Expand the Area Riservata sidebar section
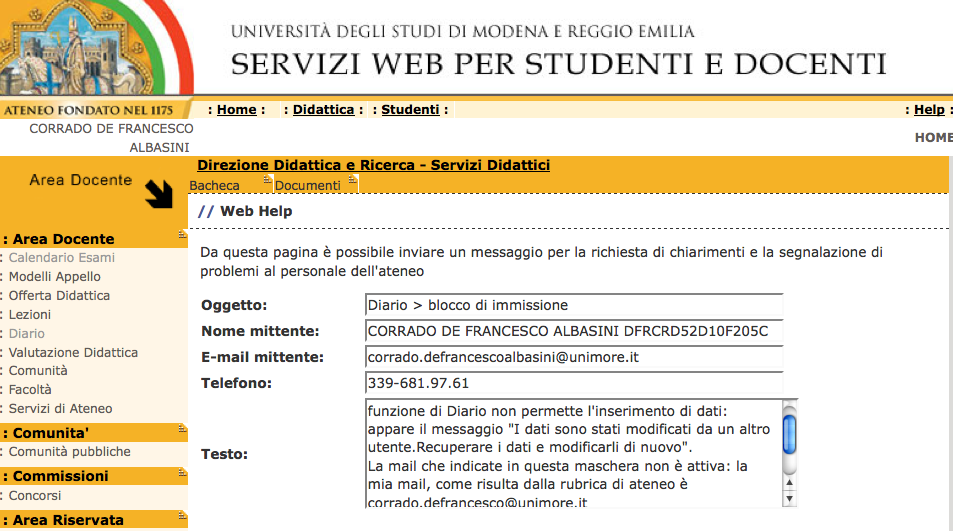The height and width of the screenshot is (531, 953). [x=182, y=517]
